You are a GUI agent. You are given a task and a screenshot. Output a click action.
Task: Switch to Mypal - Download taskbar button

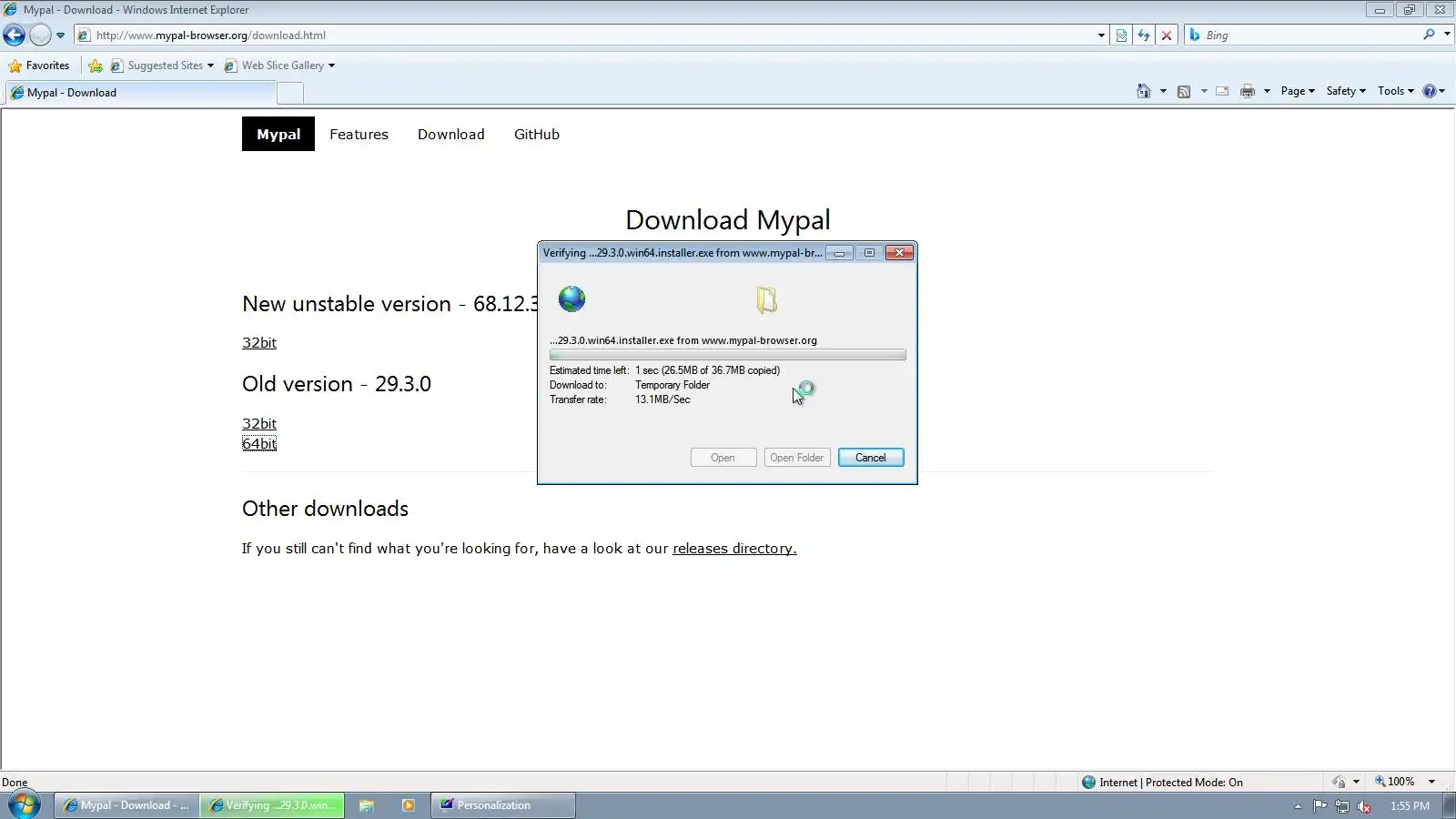pyautogui.click(x=126, y=805)
